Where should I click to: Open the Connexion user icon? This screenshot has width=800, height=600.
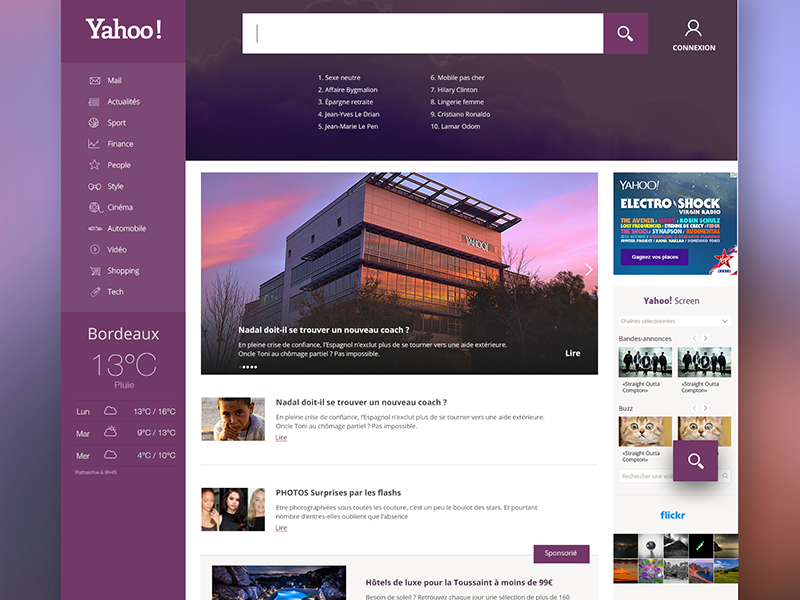[693, 29]
